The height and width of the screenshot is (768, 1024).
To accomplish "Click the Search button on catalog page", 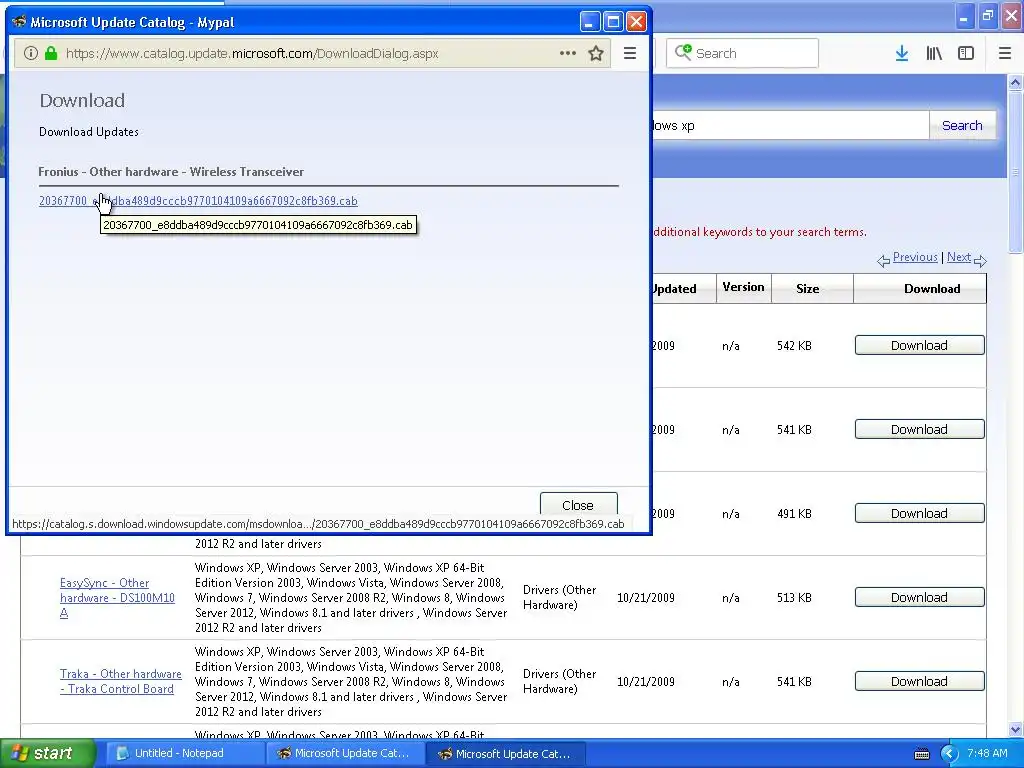I will coord(962,125).
